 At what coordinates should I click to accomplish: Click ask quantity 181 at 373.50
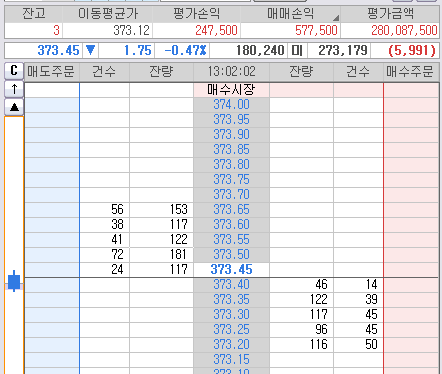click(x=179, y=255)
